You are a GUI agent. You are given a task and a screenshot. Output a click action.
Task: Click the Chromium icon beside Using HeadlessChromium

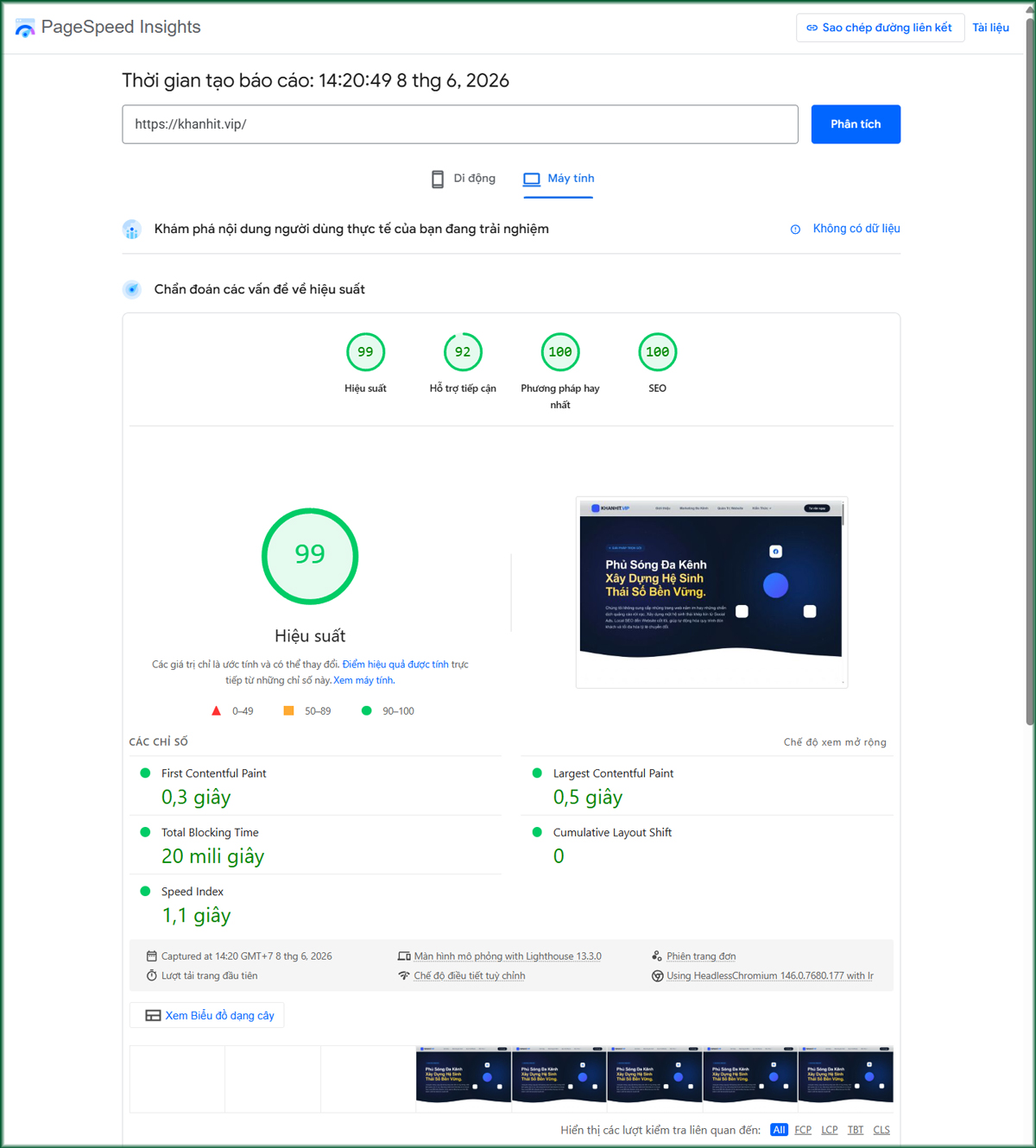pos(657,975)
